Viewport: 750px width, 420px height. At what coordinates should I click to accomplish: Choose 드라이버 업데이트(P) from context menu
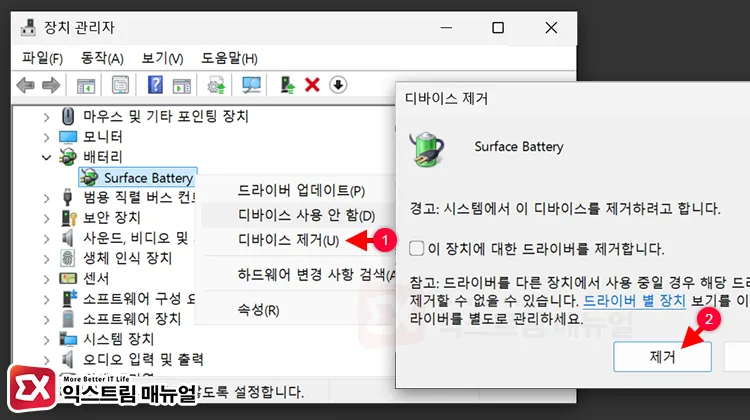[x=300, y=190]
